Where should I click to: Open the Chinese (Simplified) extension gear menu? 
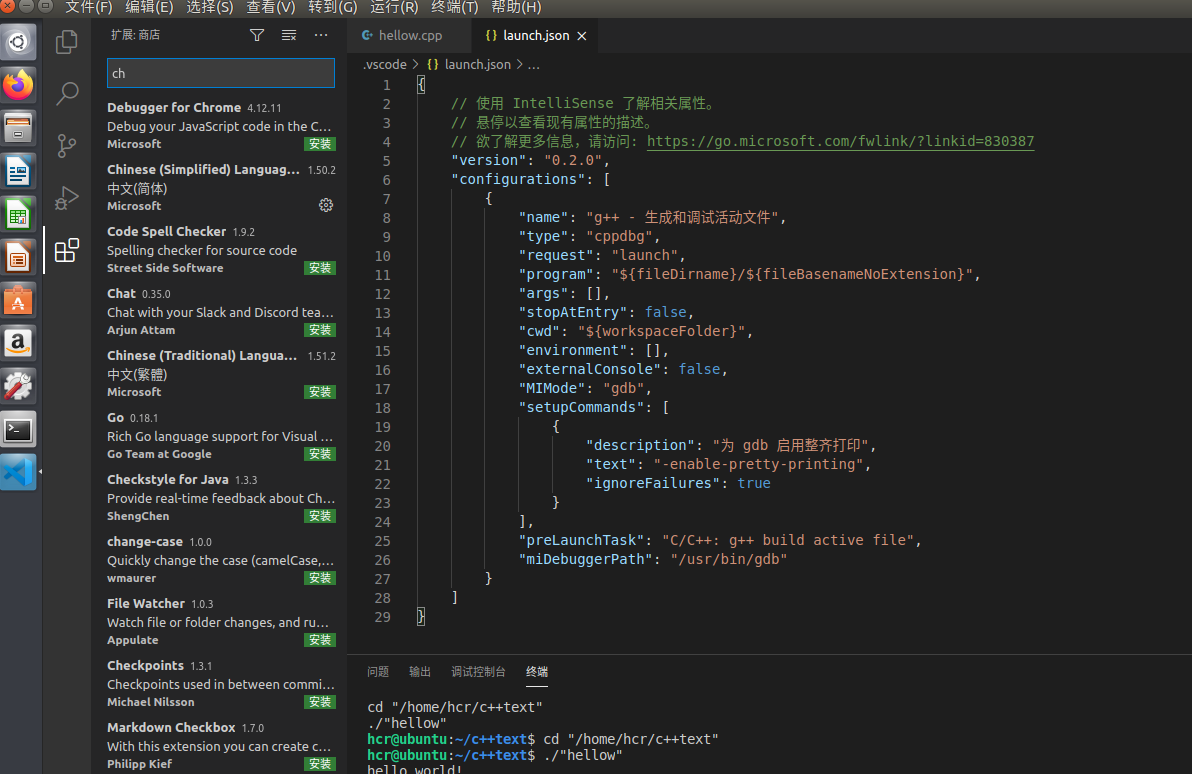coord(326,205)
